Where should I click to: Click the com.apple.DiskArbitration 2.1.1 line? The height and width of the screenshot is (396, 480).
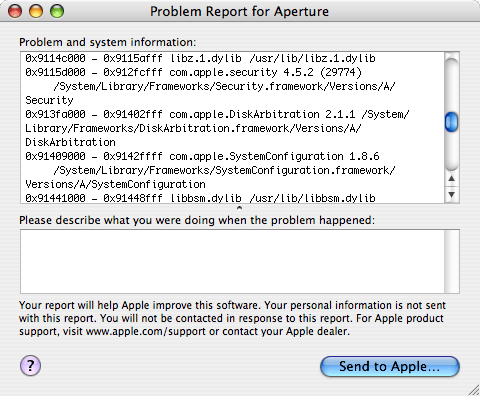[x=217, y=114]
